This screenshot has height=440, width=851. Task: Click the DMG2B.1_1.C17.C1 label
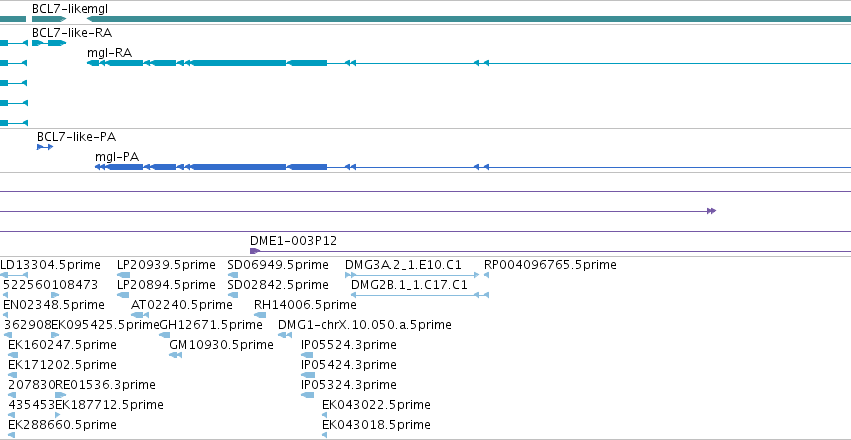pos(409,285)
